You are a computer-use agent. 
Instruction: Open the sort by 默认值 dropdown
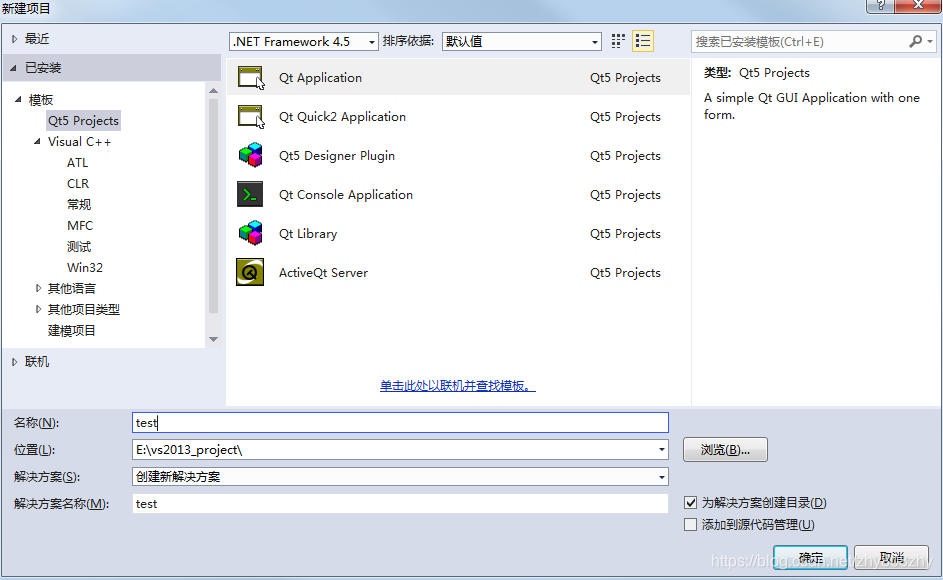521,42
